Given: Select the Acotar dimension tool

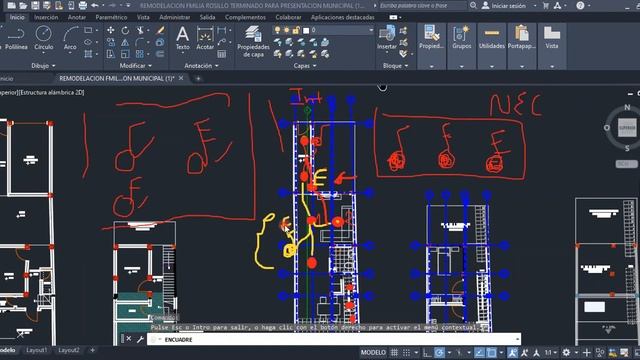Looking at the screenshot, I should coord(205,38).
